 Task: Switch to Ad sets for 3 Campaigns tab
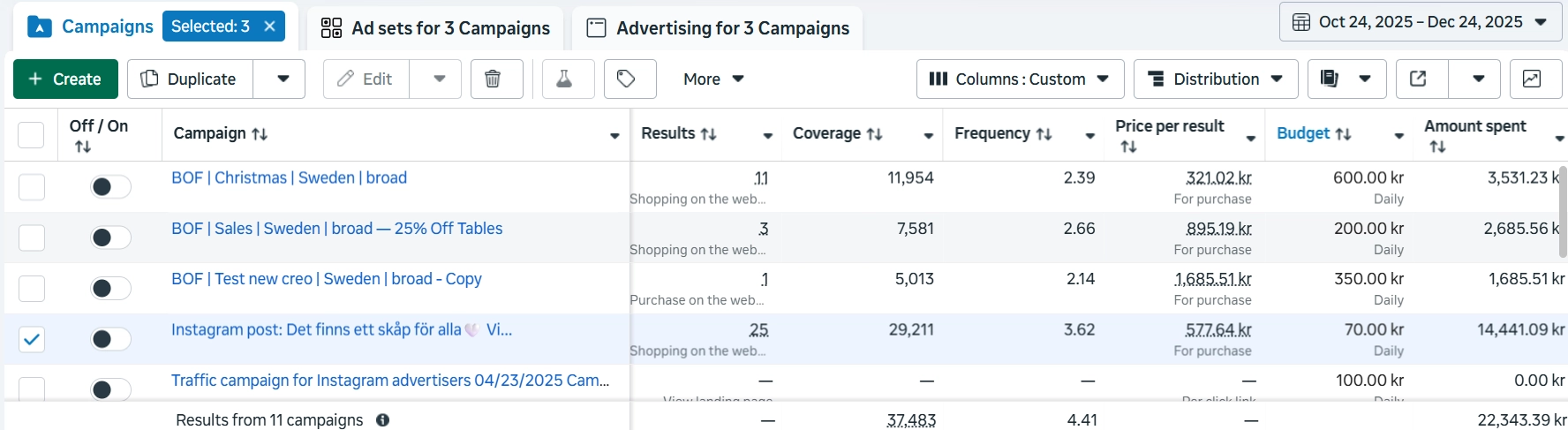tap(435, 28)
